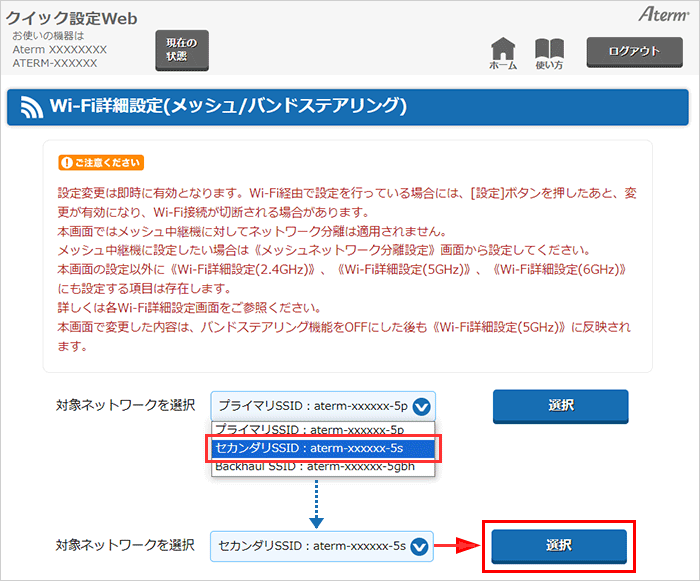
Task: Choose プライマリSSID : aterm-xxxxxx-5p from list
Action: [310, 430]
